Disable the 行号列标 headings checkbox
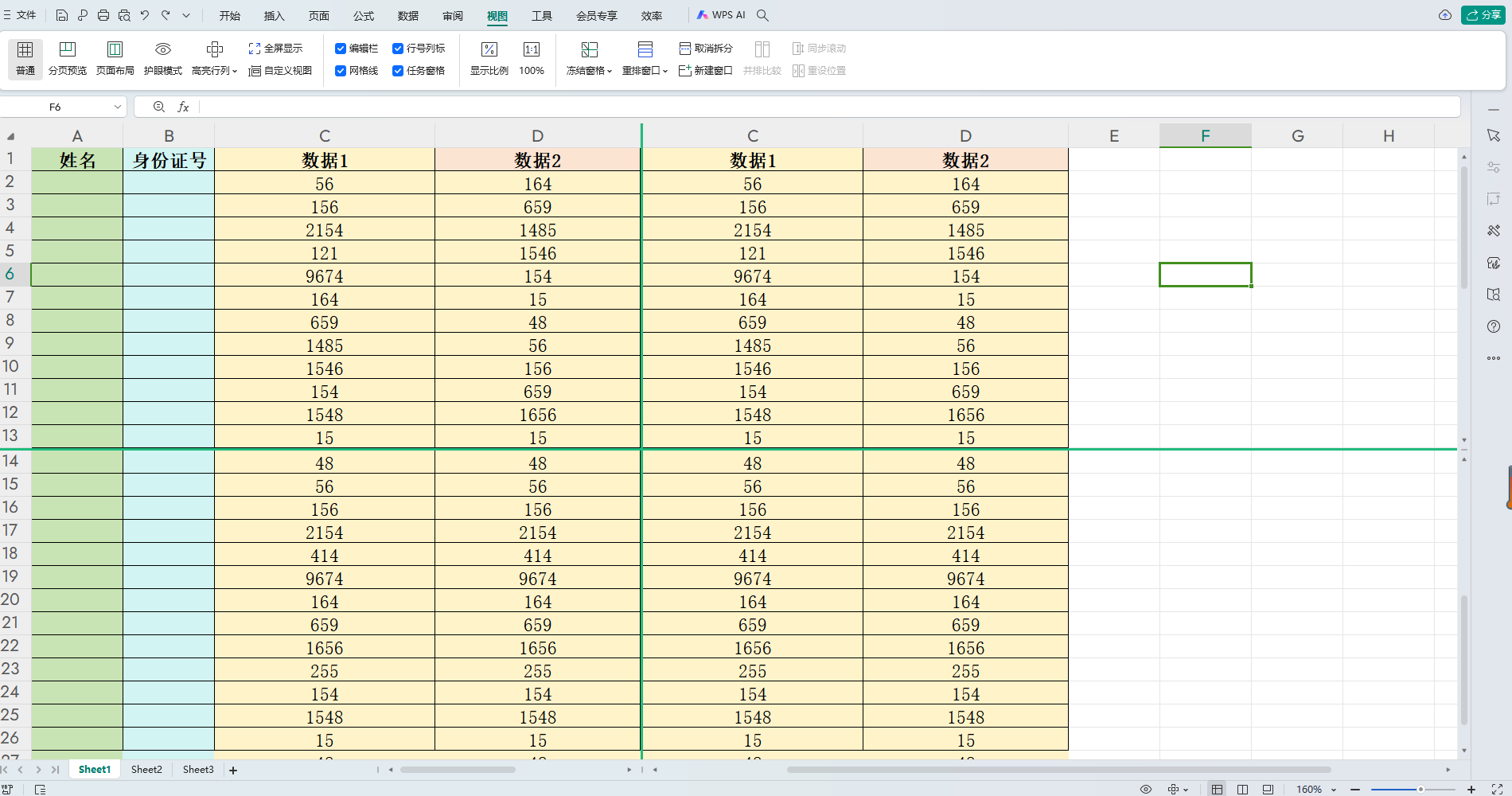Screen dimensions: 1512x796 [x=398, y=48]
